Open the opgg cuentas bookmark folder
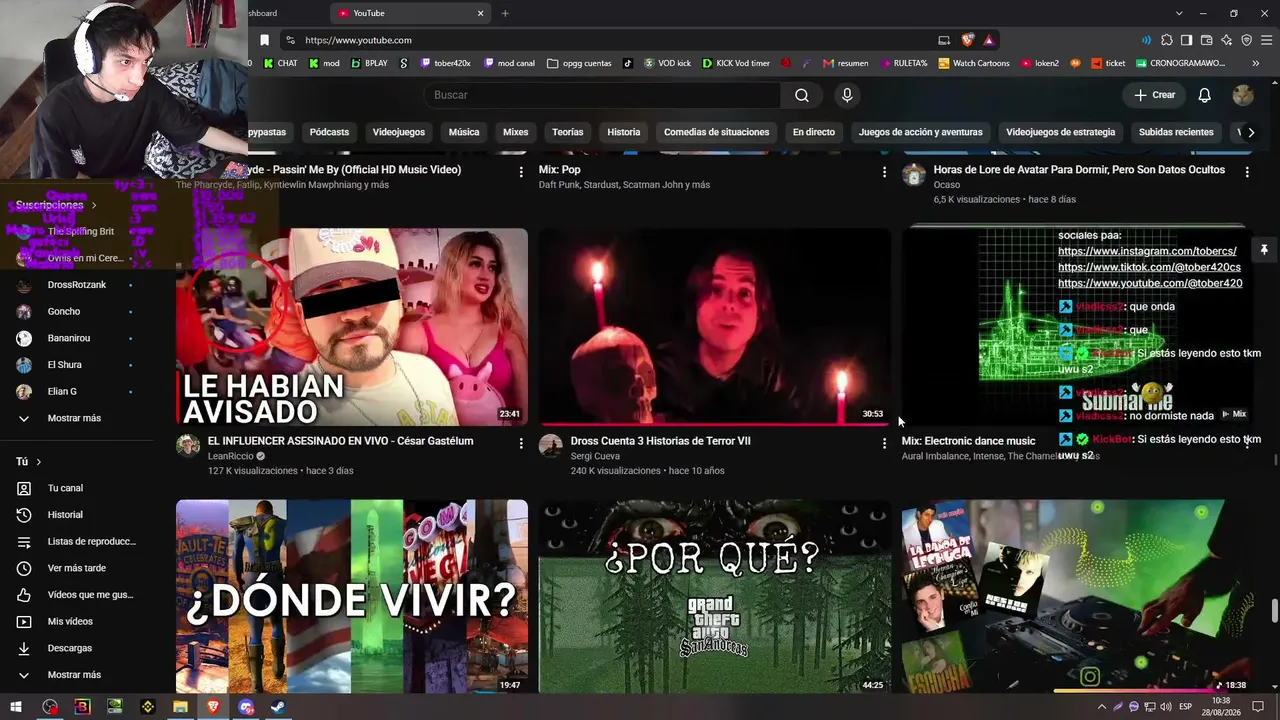This screenshot has height=720, width=1280. click(579, 63)
